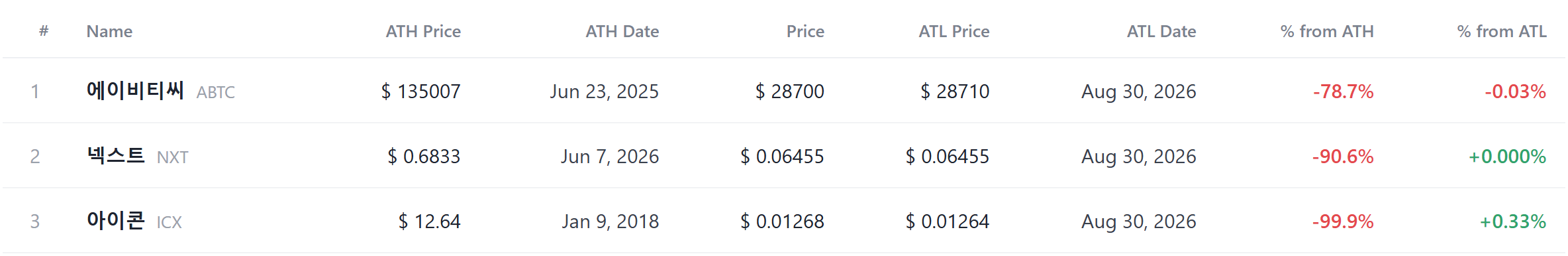Viewport: 1568px width, 256px height.
Task: Select the $ 135007 ATH price cell
Action: (x=420, y=91)
